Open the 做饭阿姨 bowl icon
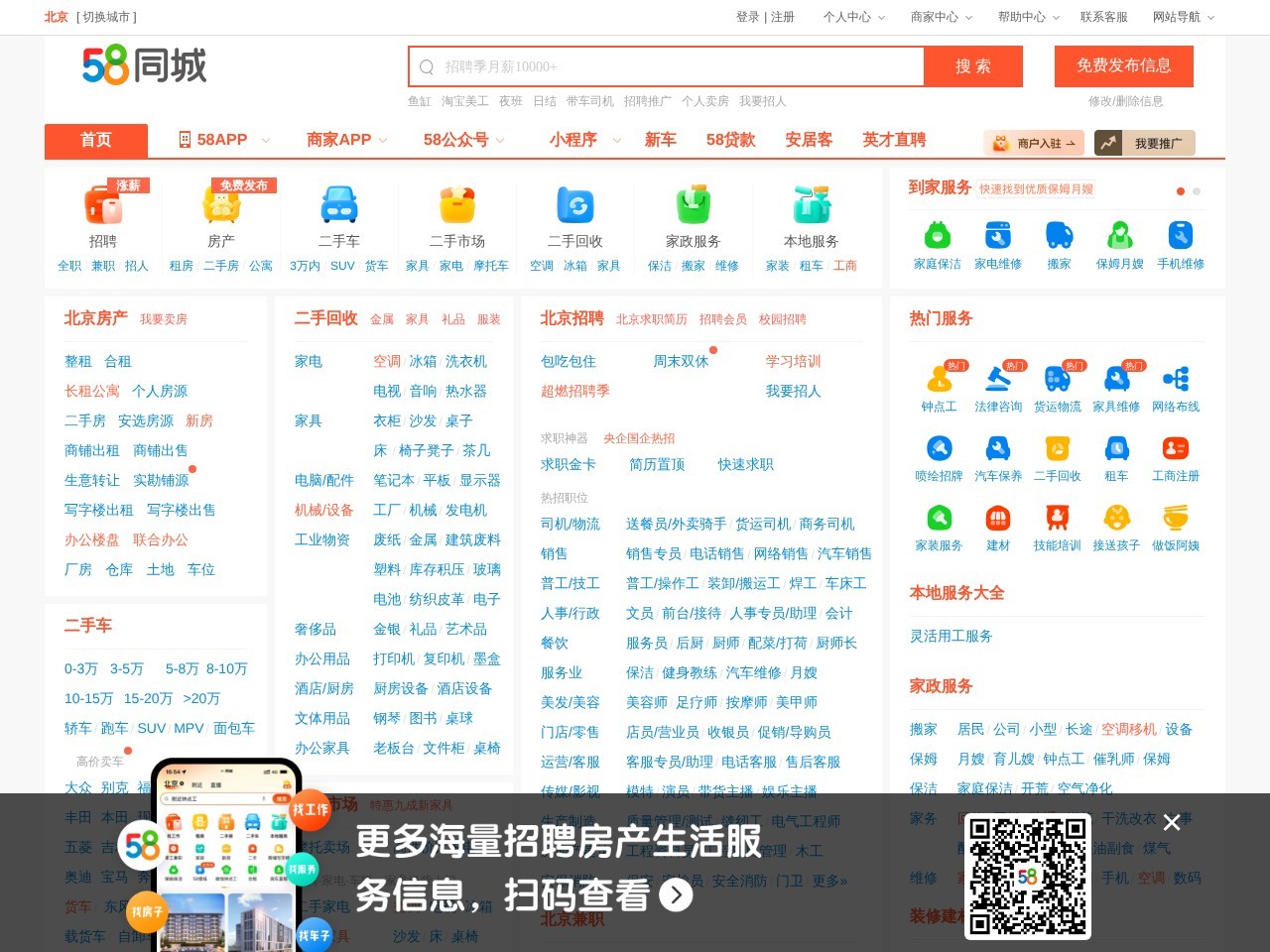This screenshot has height=952, width=1270. pos(1175,518)
